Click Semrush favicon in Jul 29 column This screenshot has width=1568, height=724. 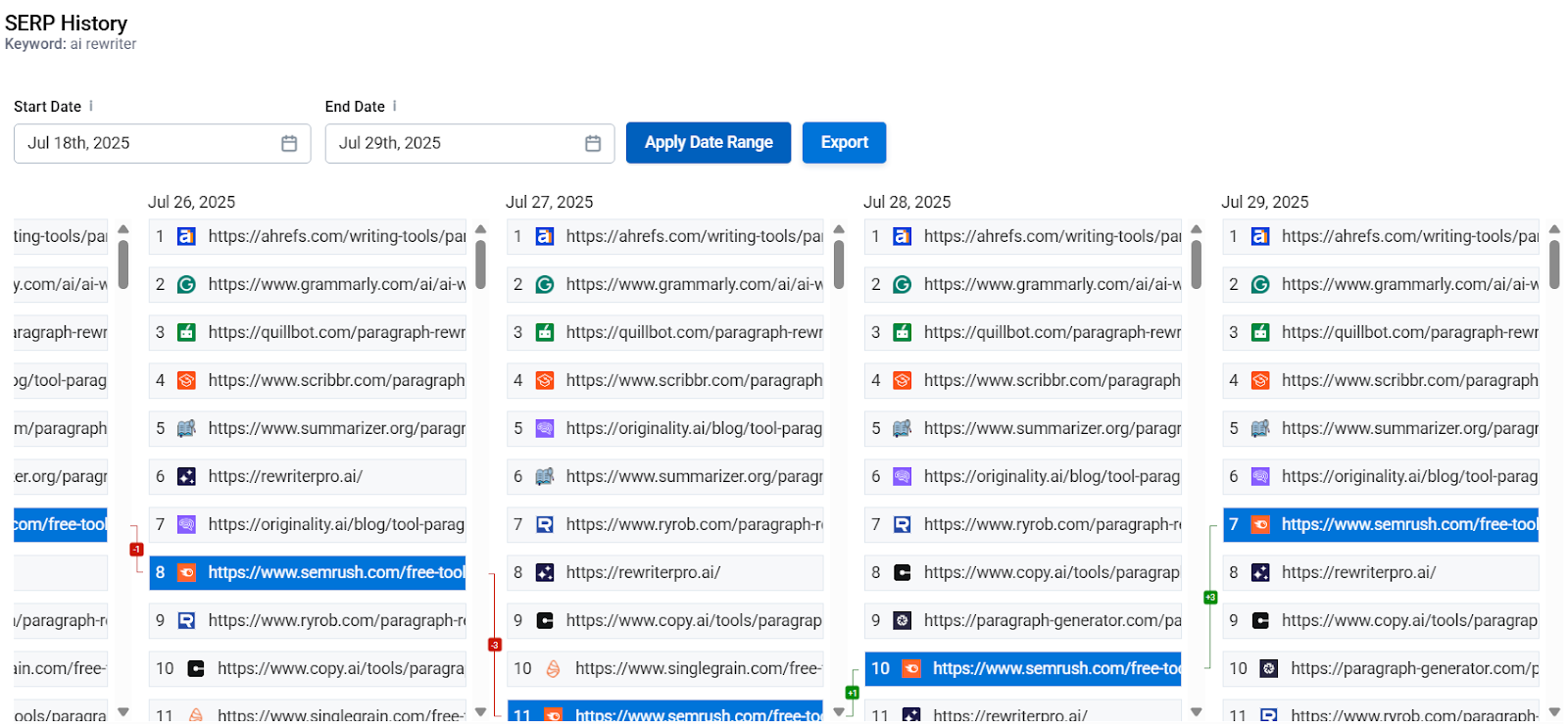pyautogui.click(x=1260, y=524)
